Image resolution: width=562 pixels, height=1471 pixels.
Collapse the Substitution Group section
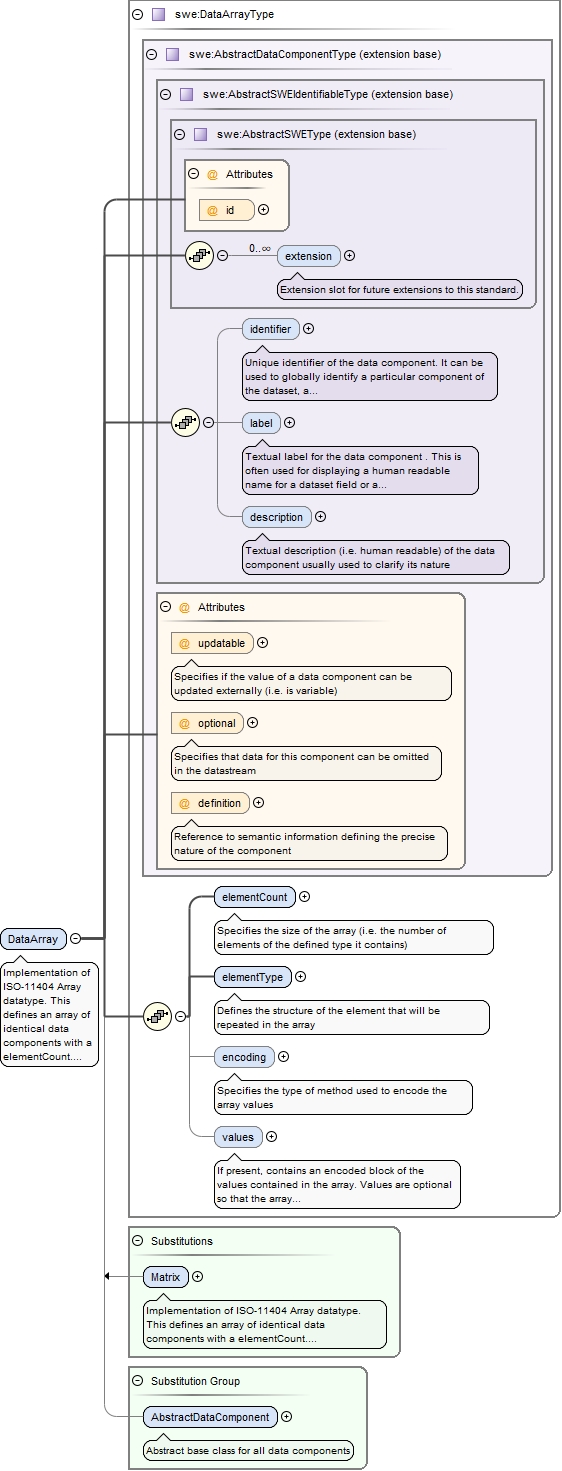click(x=137, y=1381)
